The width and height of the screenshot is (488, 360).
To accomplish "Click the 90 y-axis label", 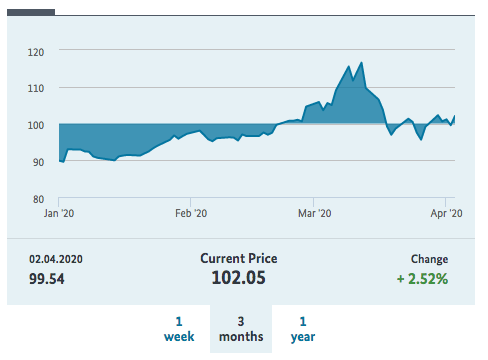I will tap(38, 162).
